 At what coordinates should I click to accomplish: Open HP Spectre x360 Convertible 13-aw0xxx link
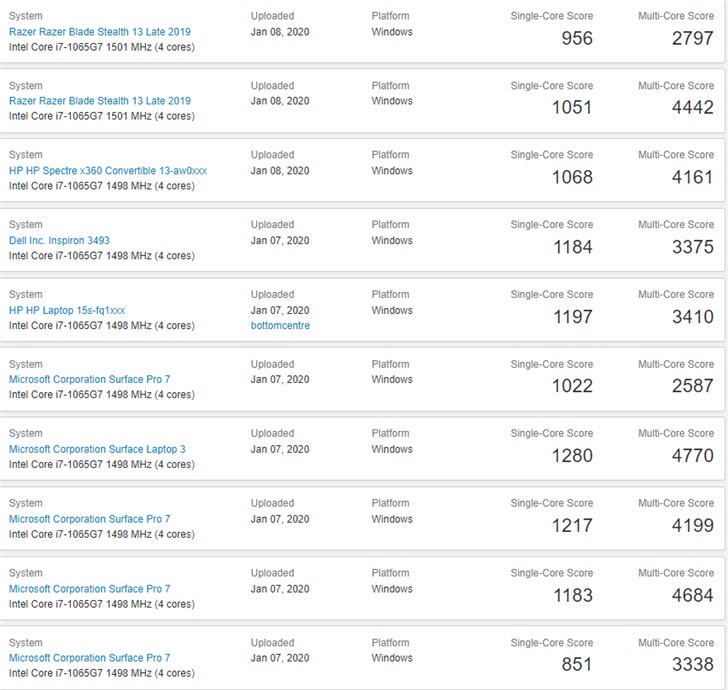point(108,171)
